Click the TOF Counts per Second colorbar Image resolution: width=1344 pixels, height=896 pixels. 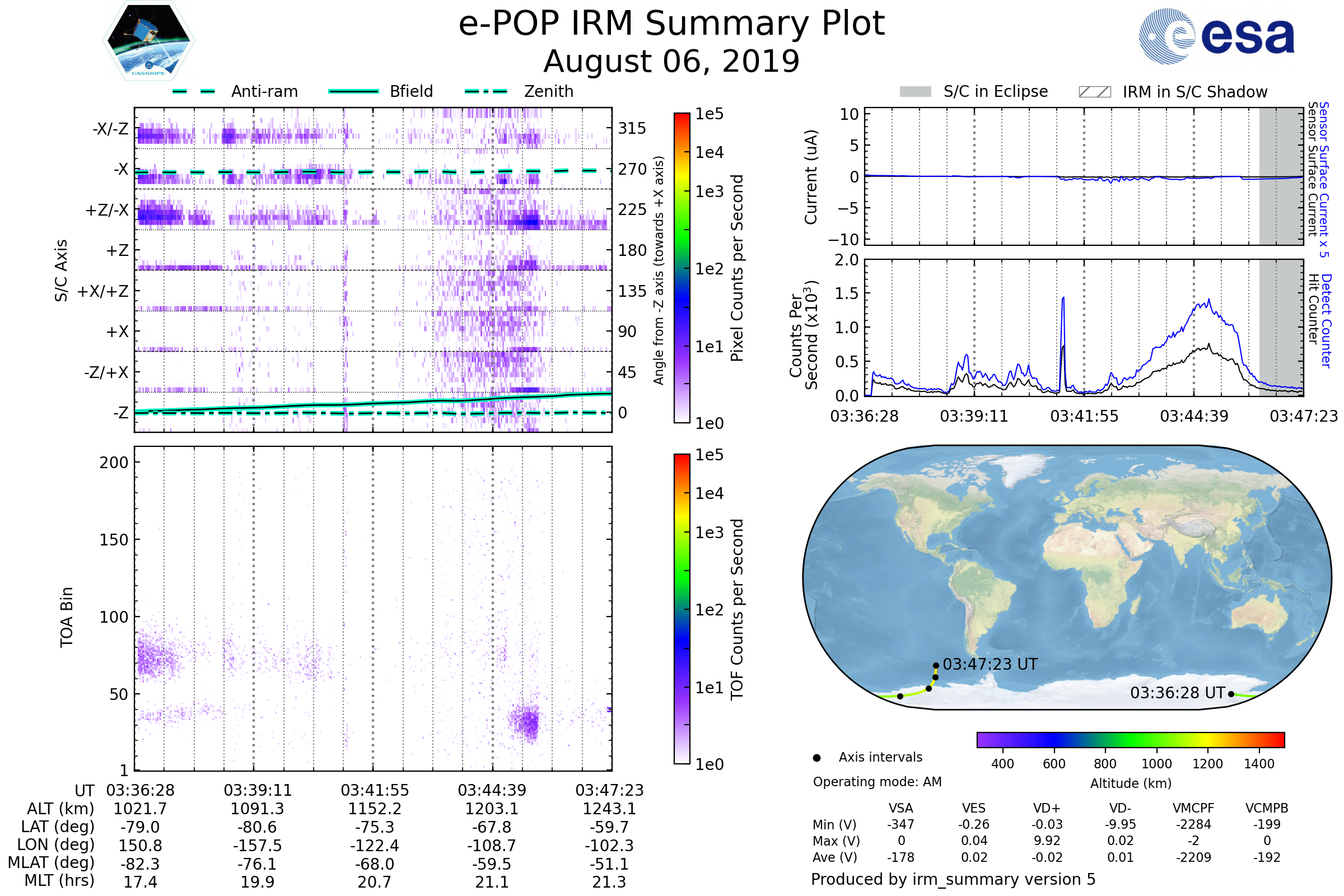click(x=682, y=609)
